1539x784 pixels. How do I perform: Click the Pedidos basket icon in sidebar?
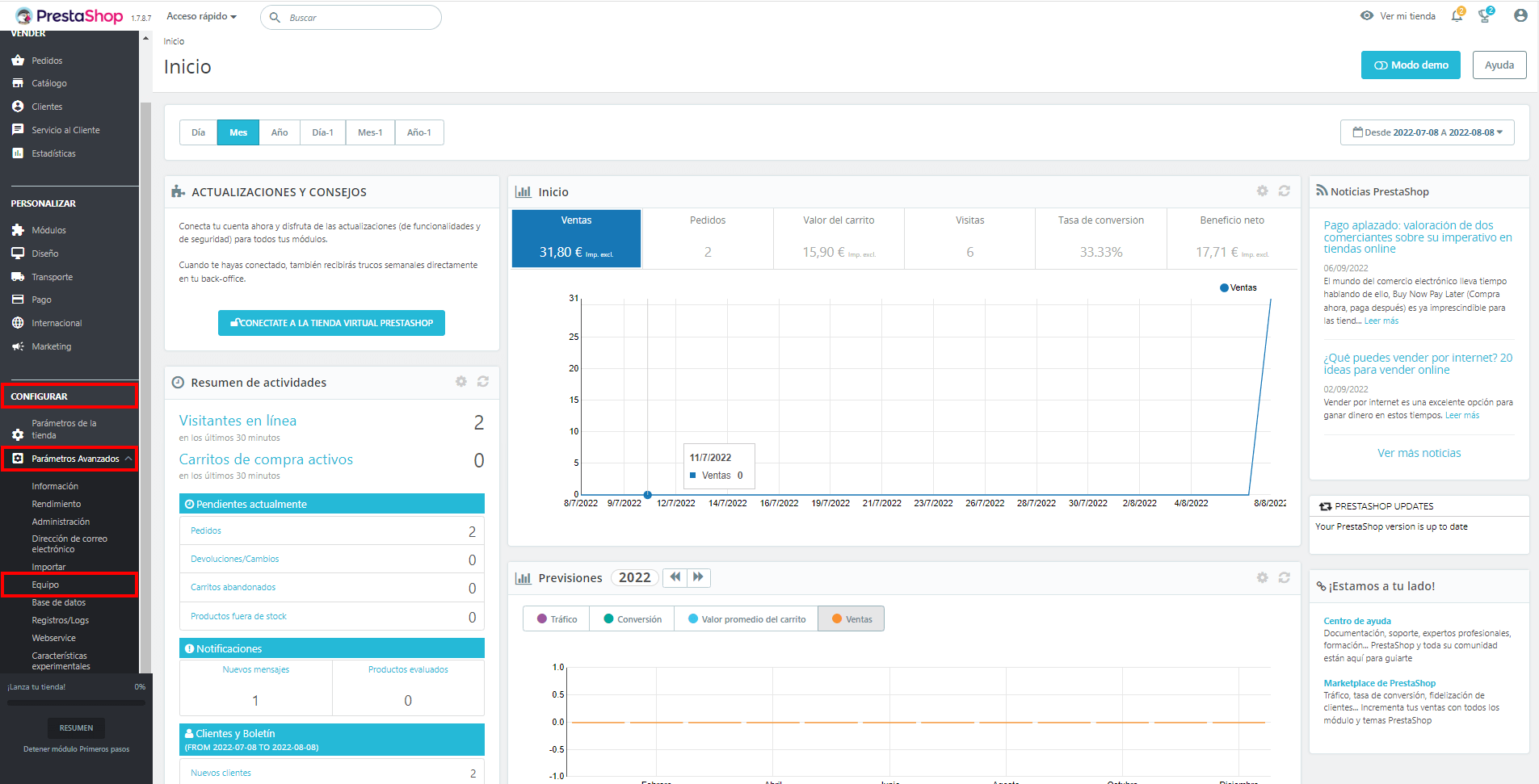click(x=18, y=61)
